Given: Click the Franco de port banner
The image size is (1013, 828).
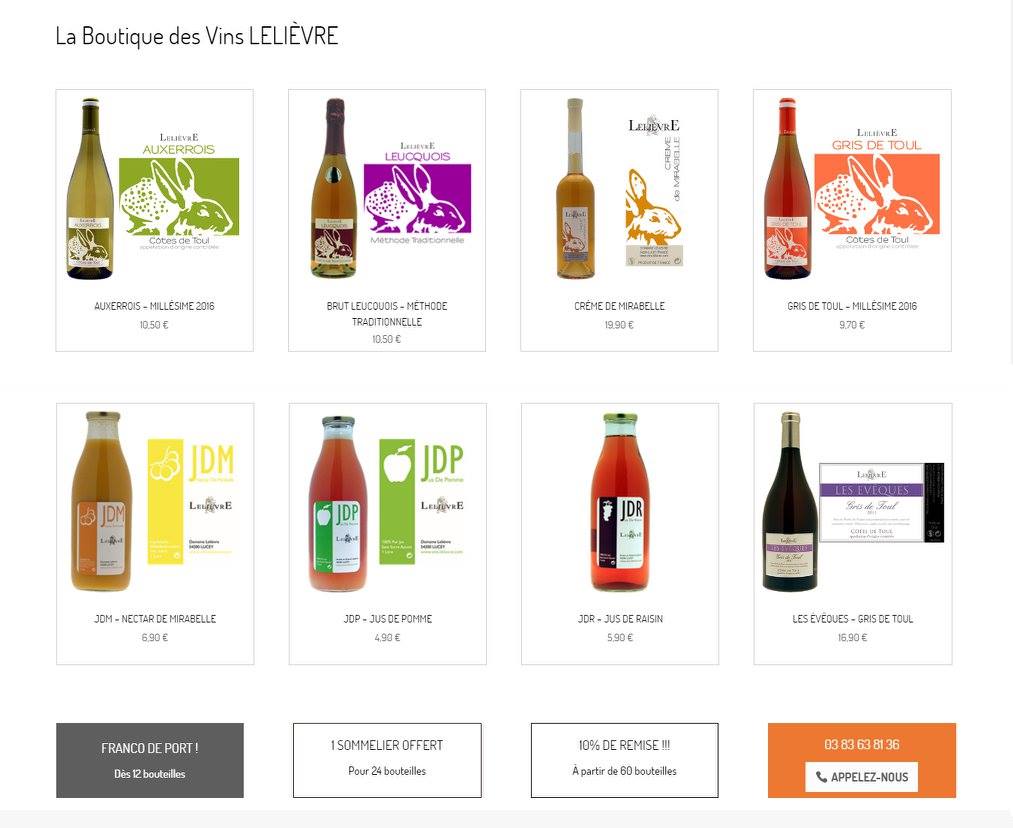Looking at the screenshot, I should pos(150,760).
